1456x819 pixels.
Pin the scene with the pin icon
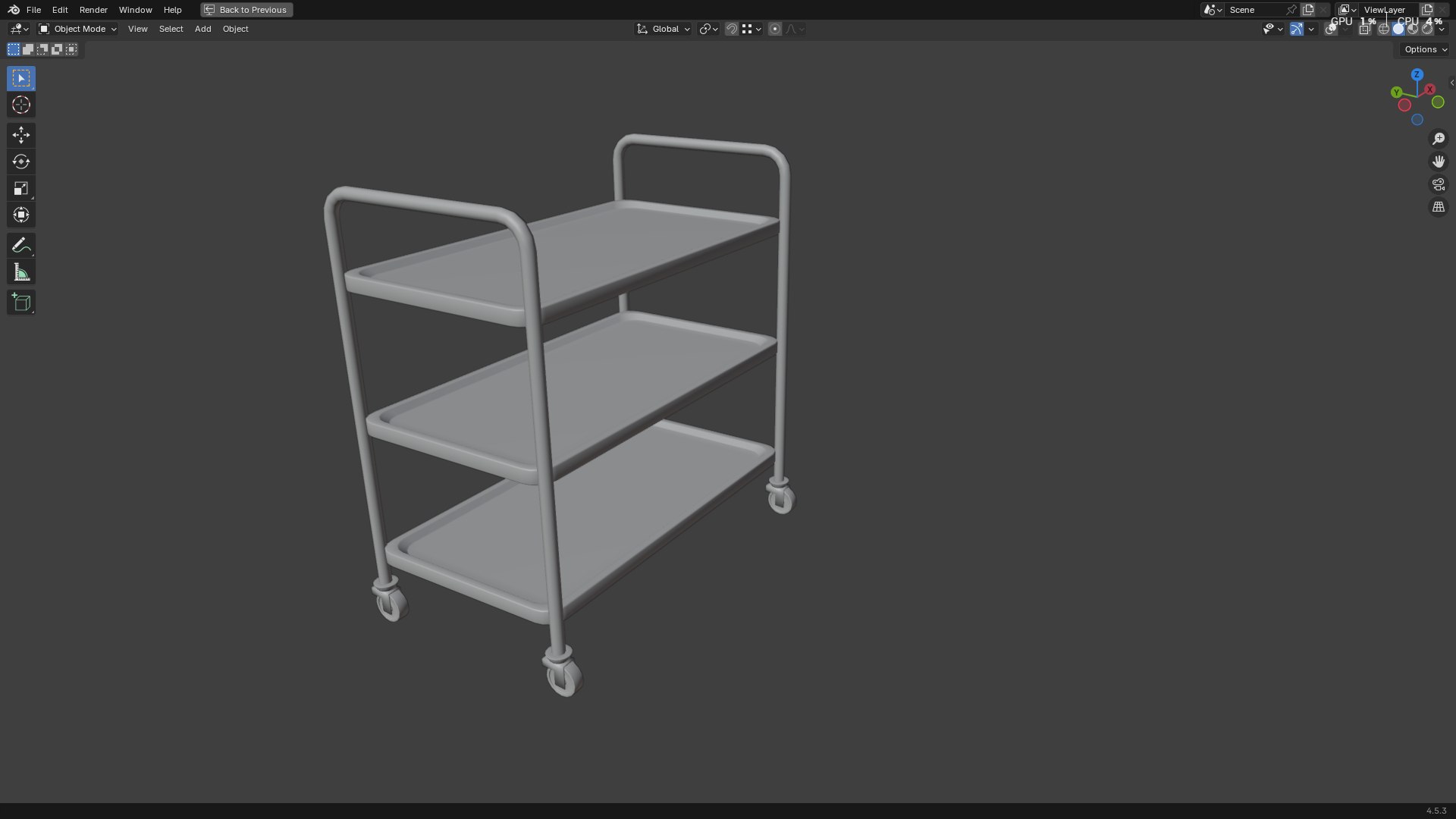point(1291,10)
